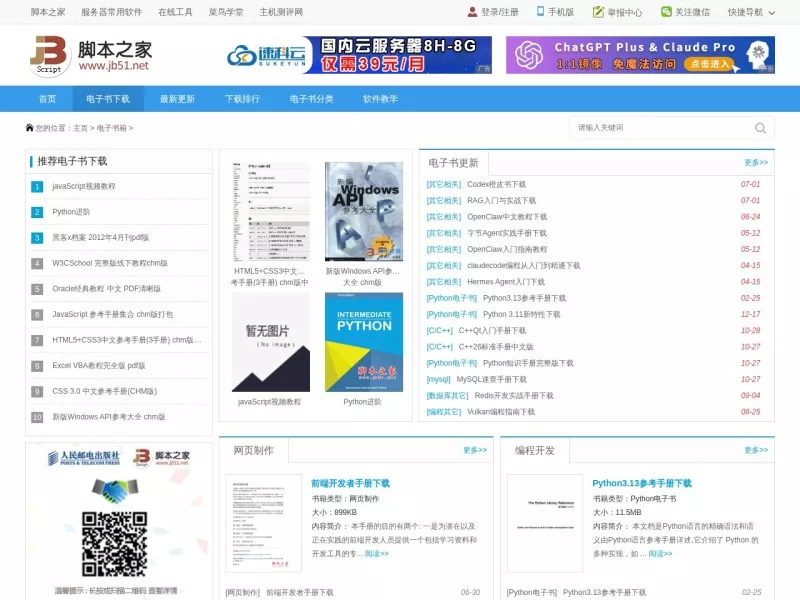
Task: Open 更多>> in 网页制作 panel
Action: 474,450
